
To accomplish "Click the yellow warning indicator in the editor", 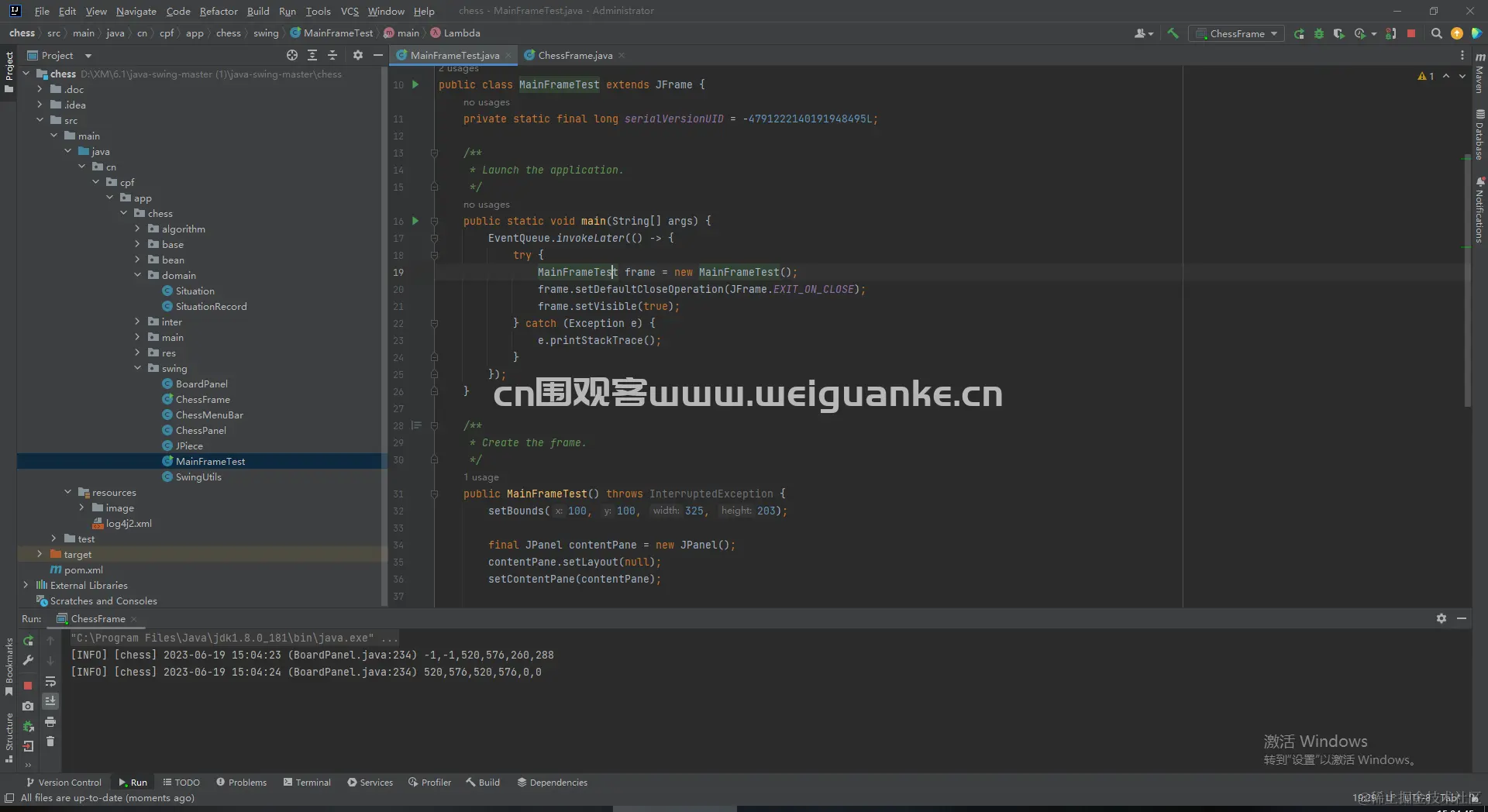I will [x=1426, y=76].
